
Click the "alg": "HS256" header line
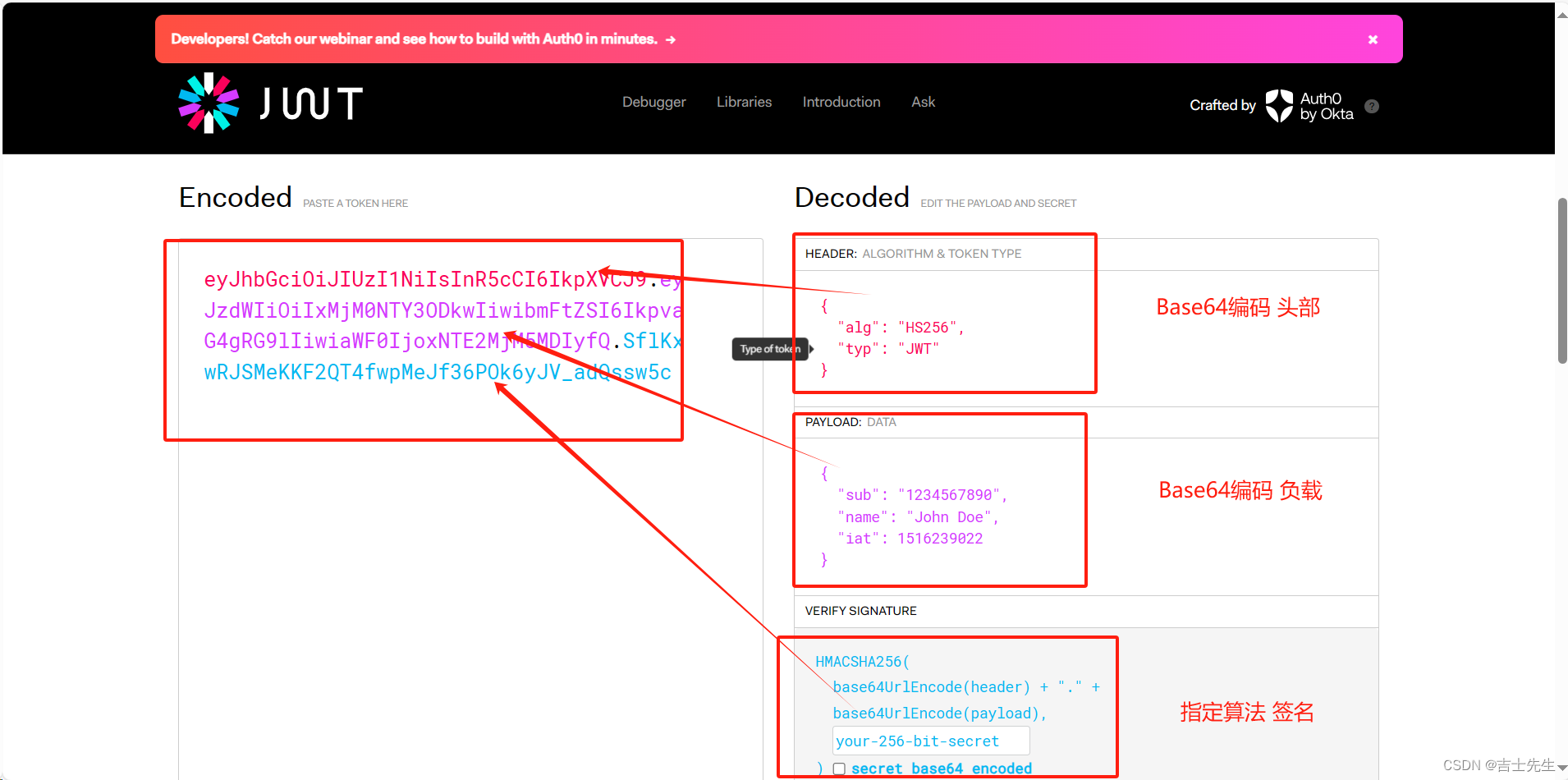point(901,328)
